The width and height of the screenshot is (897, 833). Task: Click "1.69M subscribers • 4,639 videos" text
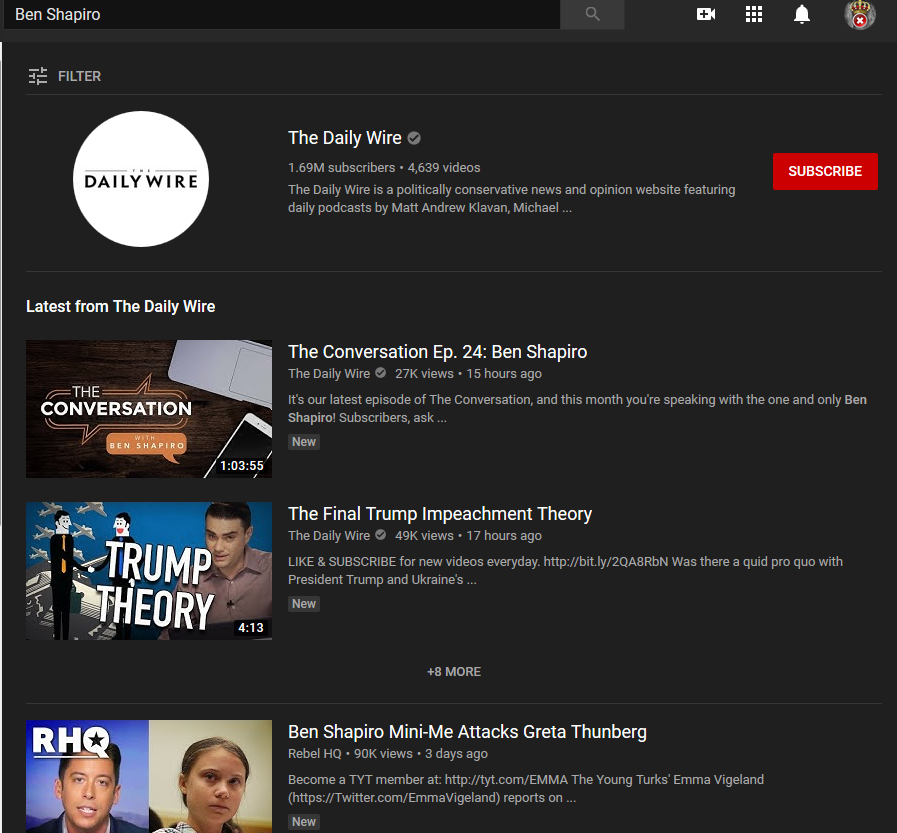point(384,168)
